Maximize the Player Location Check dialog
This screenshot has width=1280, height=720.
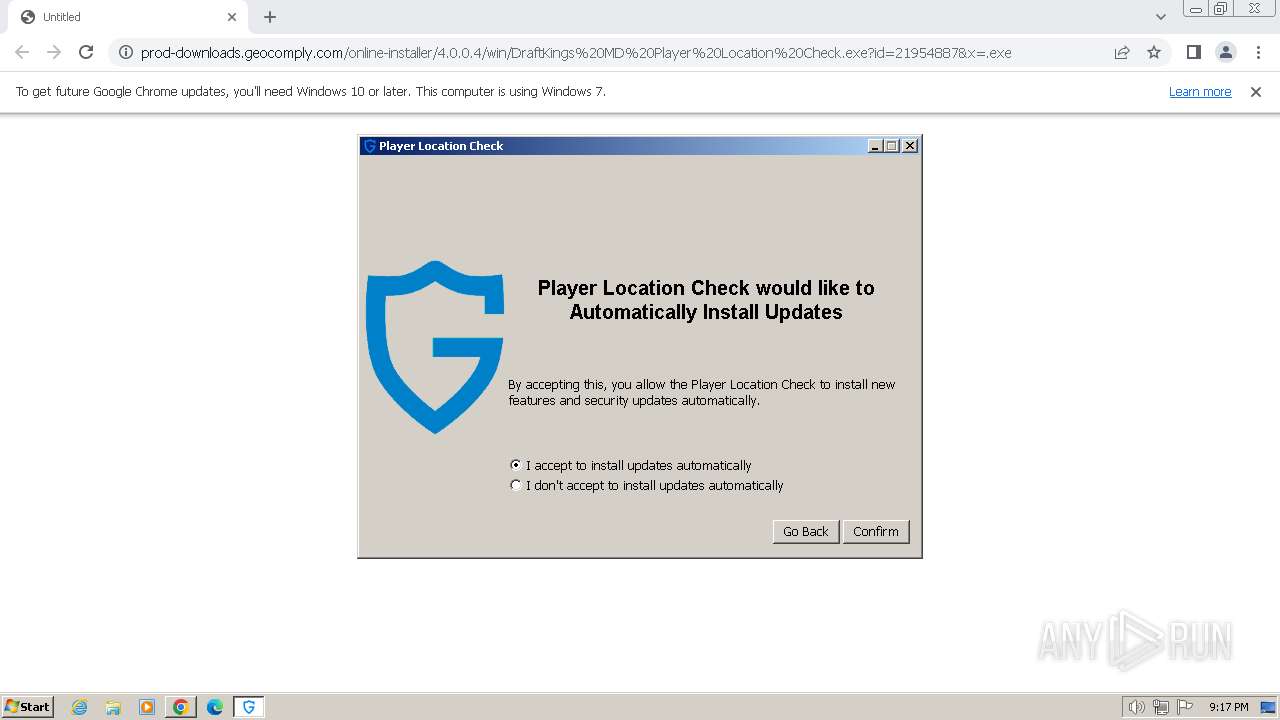click(892, 146)
